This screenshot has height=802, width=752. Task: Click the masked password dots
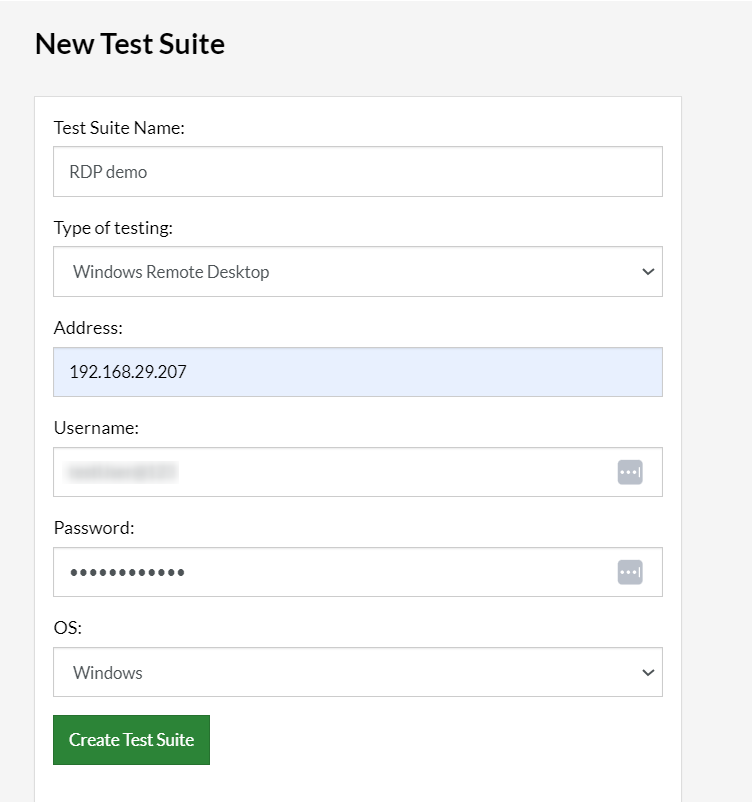pos(127,572)
